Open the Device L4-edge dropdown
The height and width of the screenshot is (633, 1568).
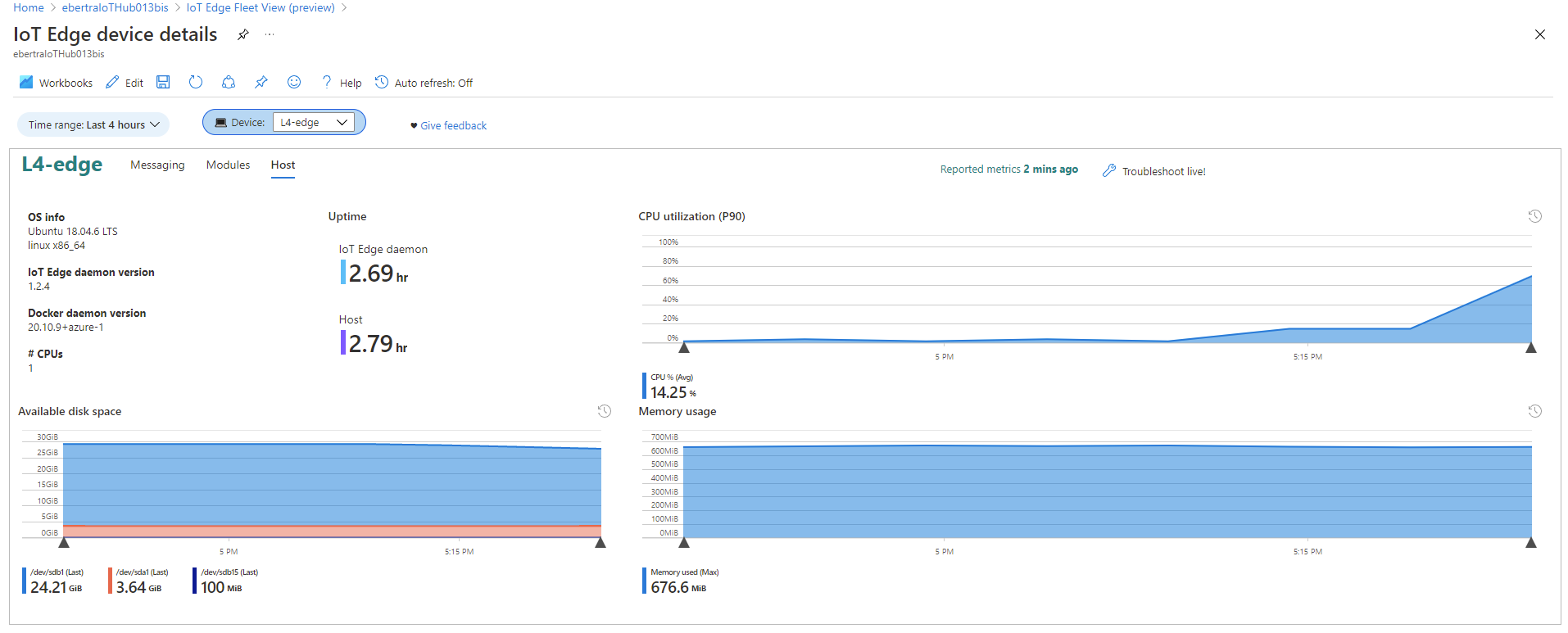[314, 122]
